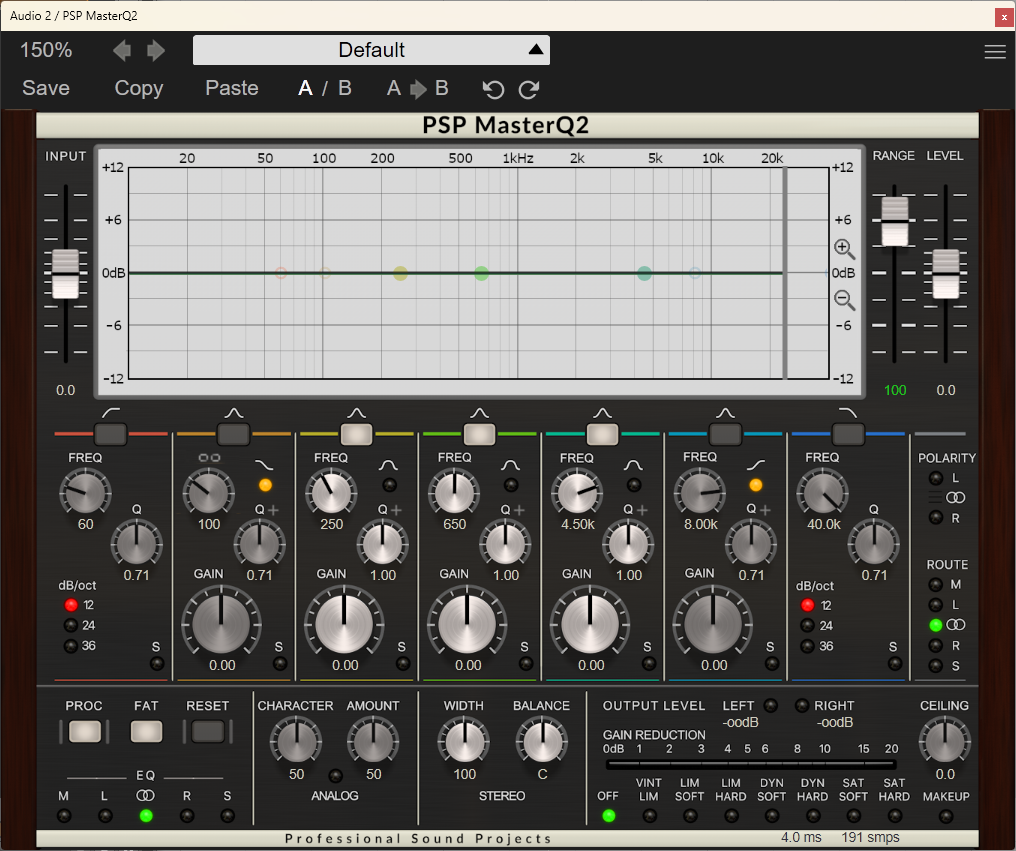The width and height of the screenshot is (1016, 851).
Task: Toggle the FAT mode button
Action: [x=146, y=732]
